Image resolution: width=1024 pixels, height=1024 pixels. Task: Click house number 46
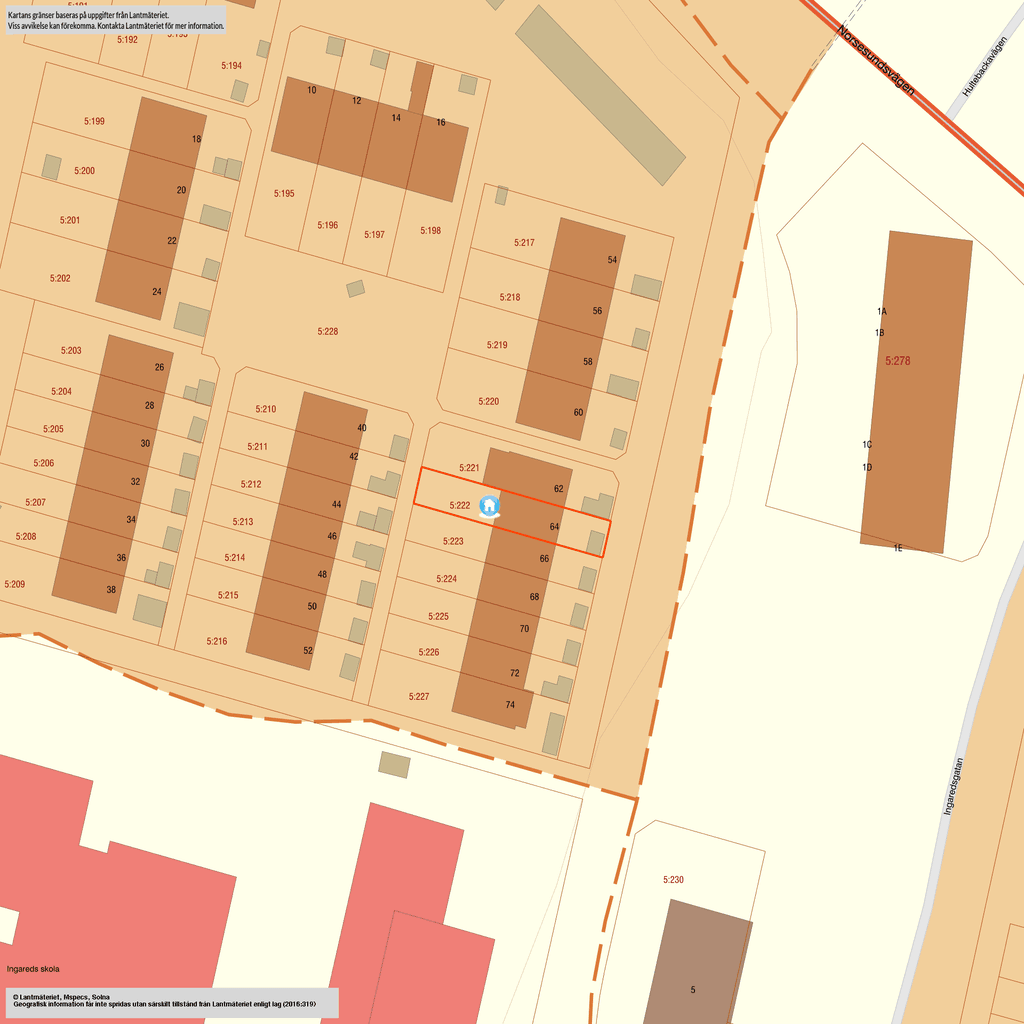tap(332, 536)
